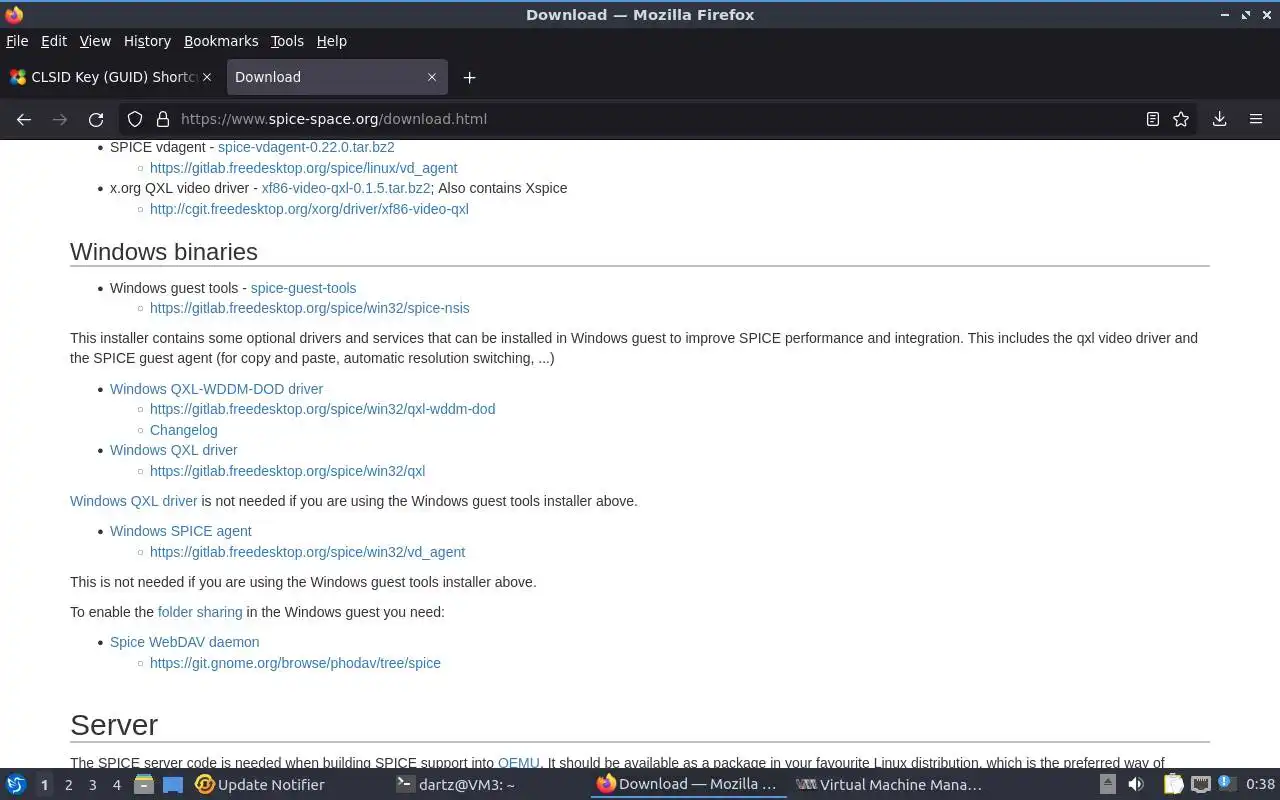1280x800 pixels.
Task: Click the blue show desktop taskbar icon
Action: point(172,785)
